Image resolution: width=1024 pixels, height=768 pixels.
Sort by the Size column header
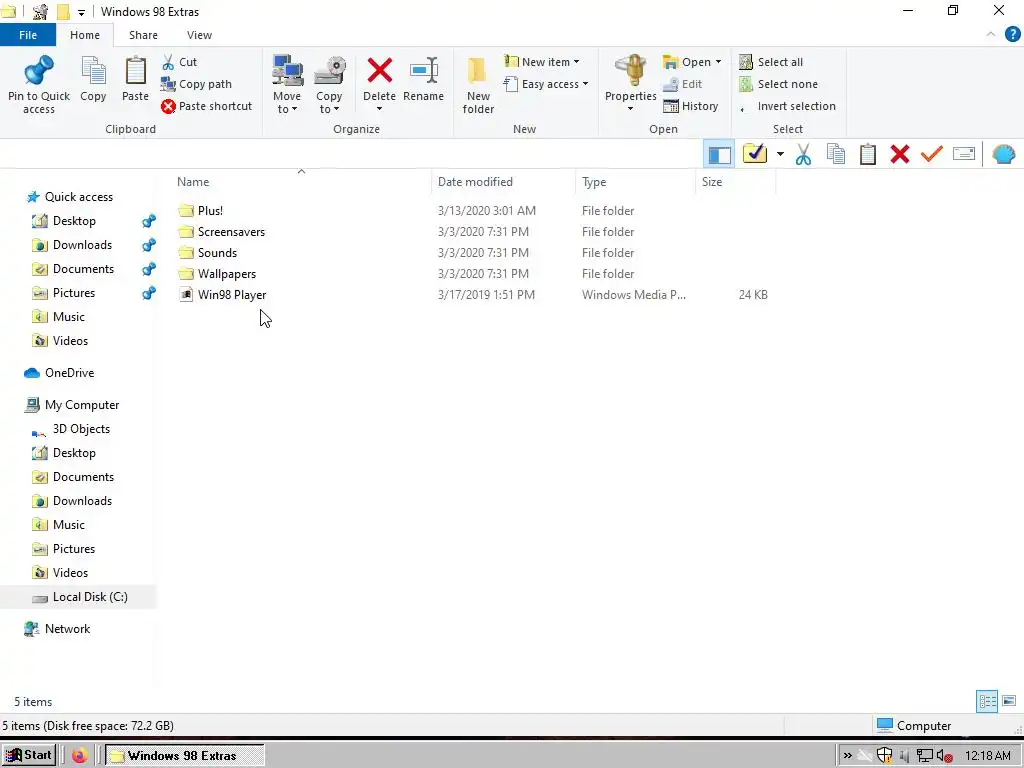[712, 182]
